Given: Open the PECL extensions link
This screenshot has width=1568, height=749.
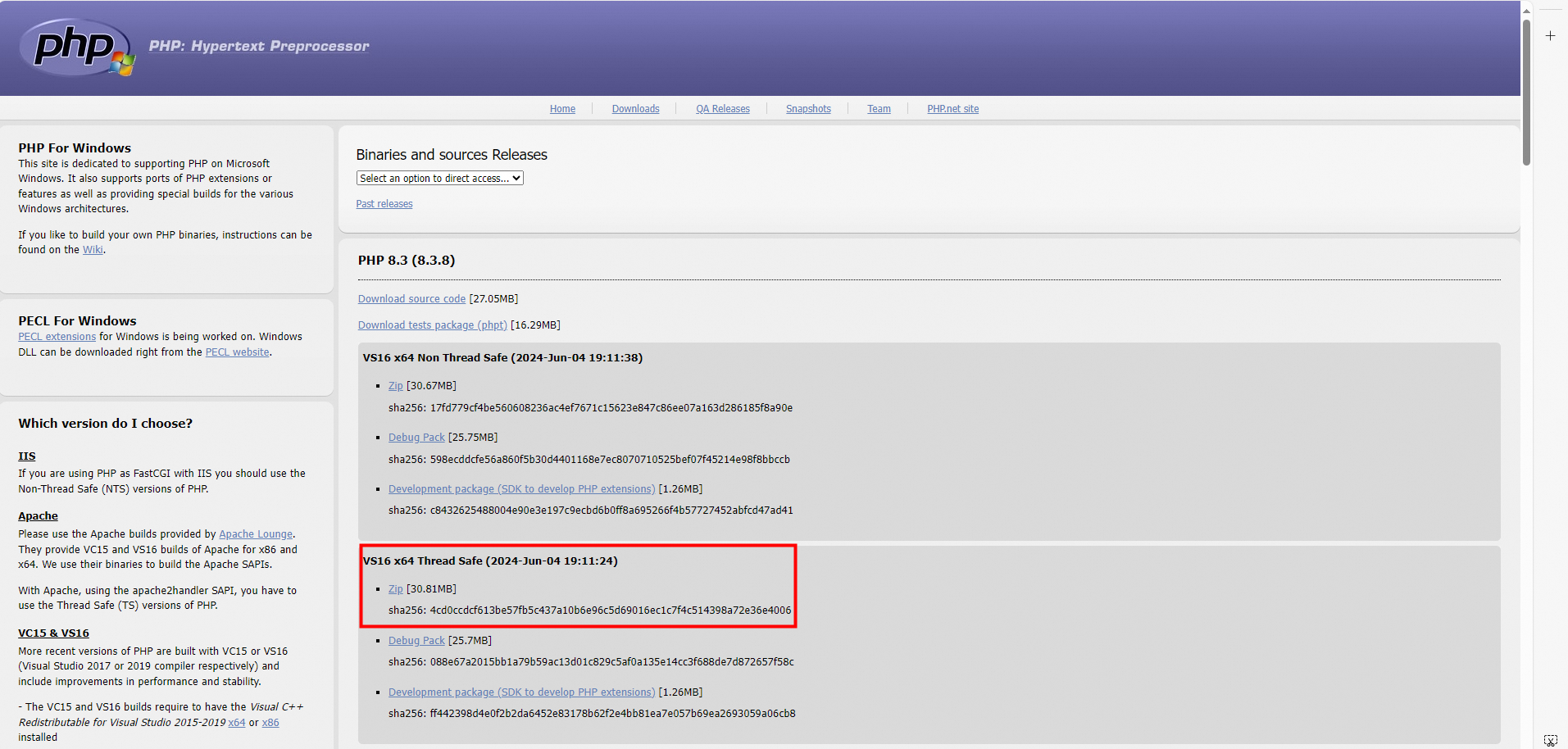Looking at the screenshot, I should click(x=57, y=337).
